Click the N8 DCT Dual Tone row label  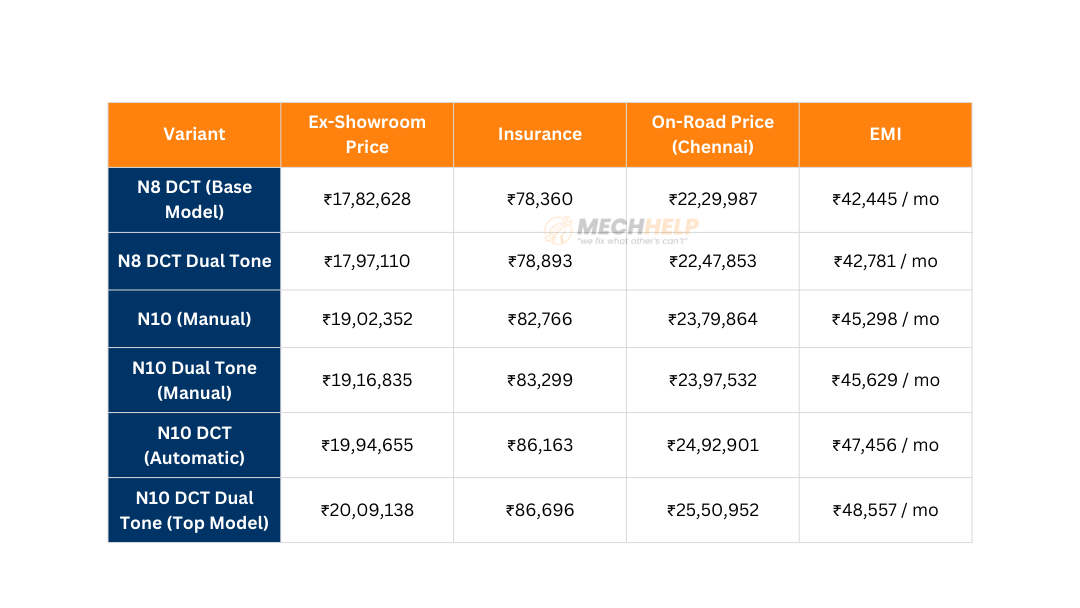pyautogui.click(x=194, y=261)
